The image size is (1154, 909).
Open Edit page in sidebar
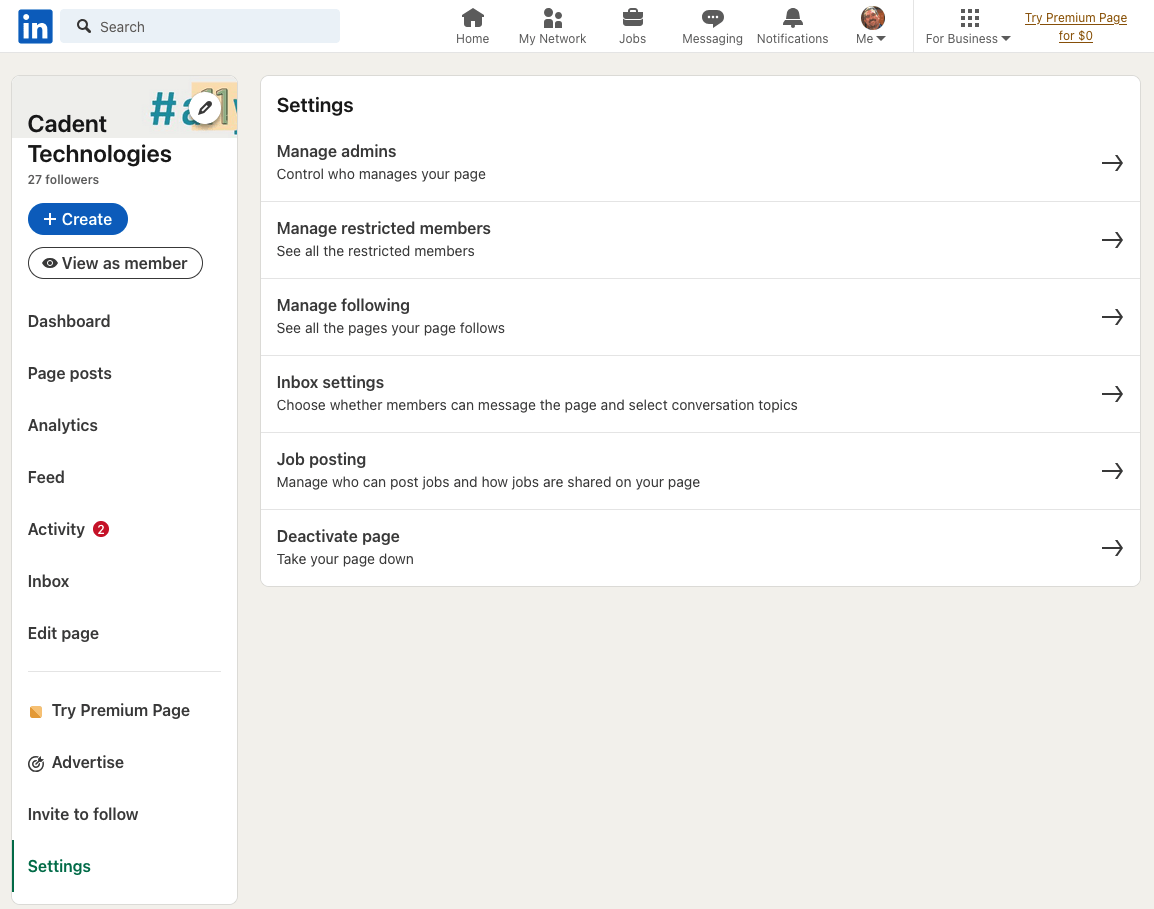[x=63, y=634]
